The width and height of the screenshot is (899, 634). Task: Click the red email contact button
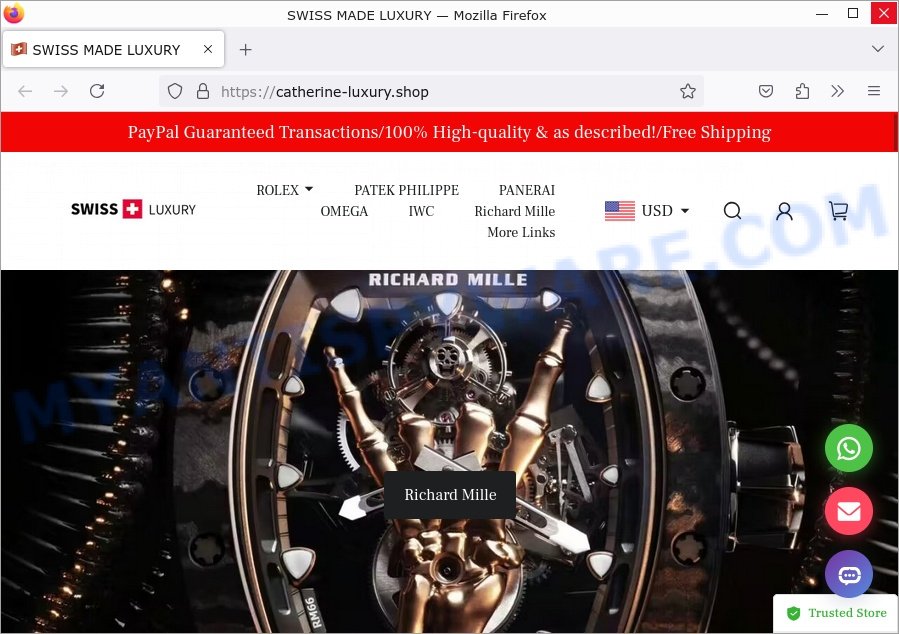(849, 511)
